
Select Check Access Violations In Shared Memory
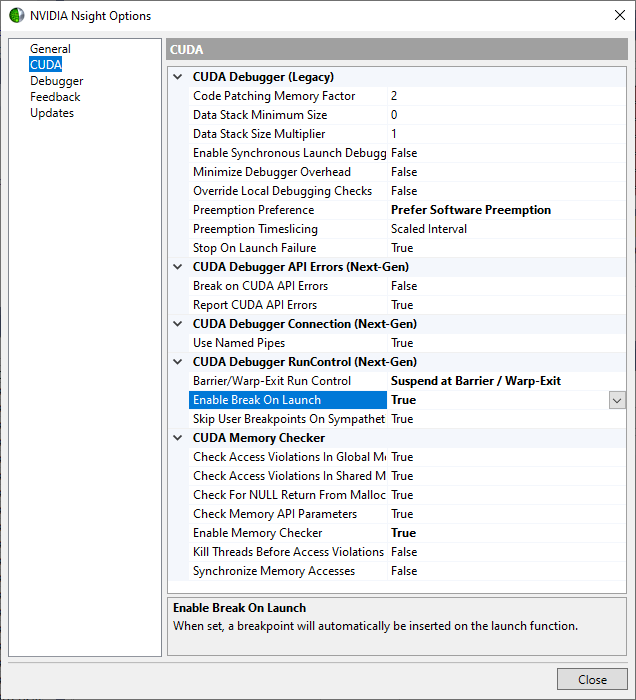click(288, 476)
